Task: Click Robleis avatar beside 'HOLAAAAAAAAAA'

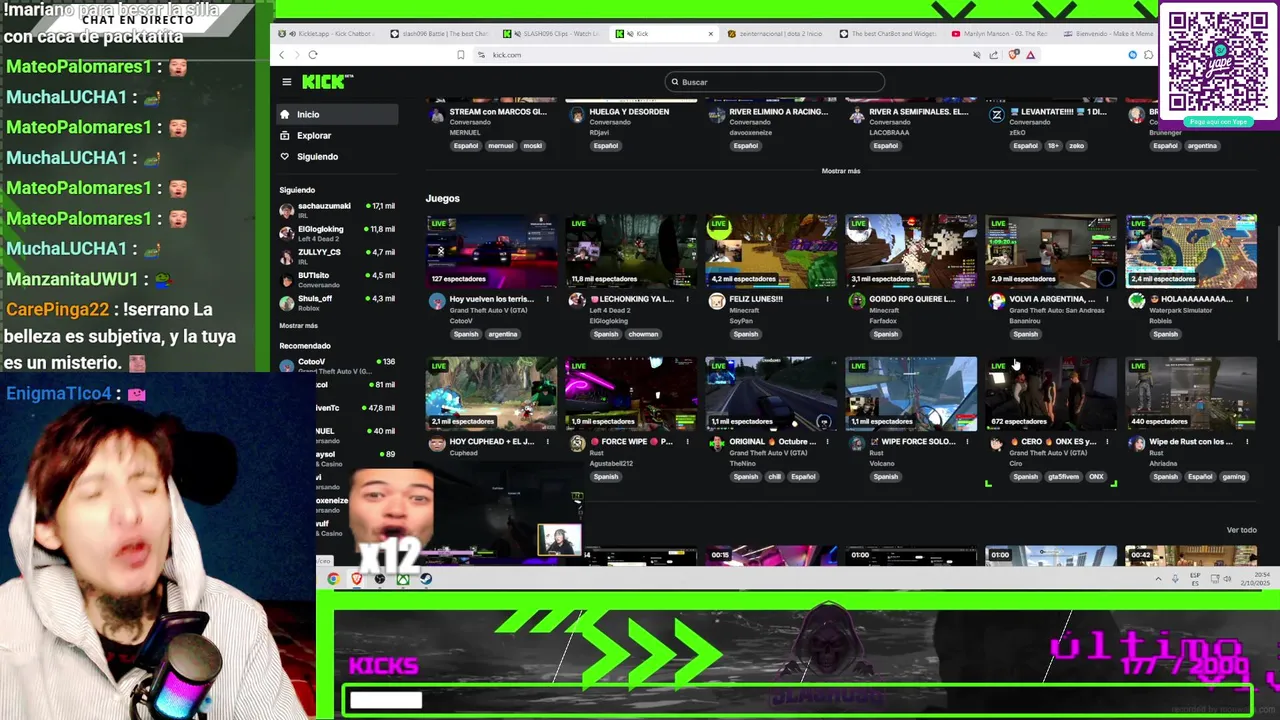Action: [1137, 301]
